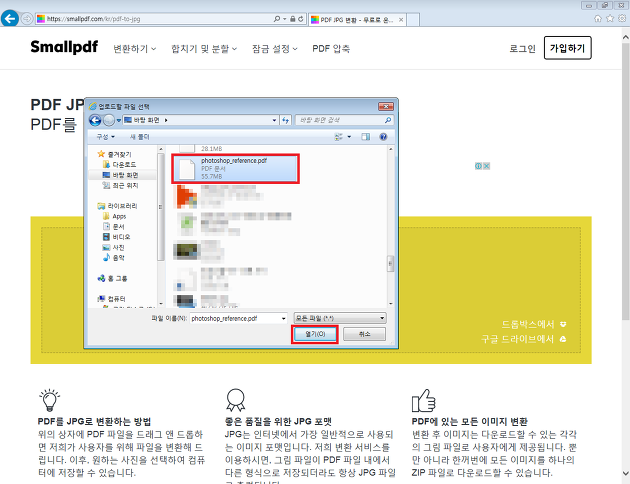This screenshot has width=630, height=484.
Task: Click the browser's blue back arrow
Action: (x=10, y=18)
